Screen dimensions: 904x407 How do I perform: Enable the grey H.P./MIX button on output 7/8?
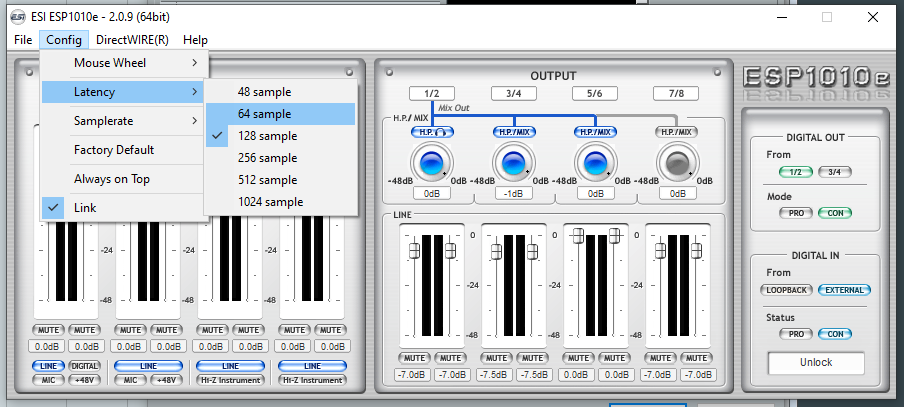[x=677, y=132]
